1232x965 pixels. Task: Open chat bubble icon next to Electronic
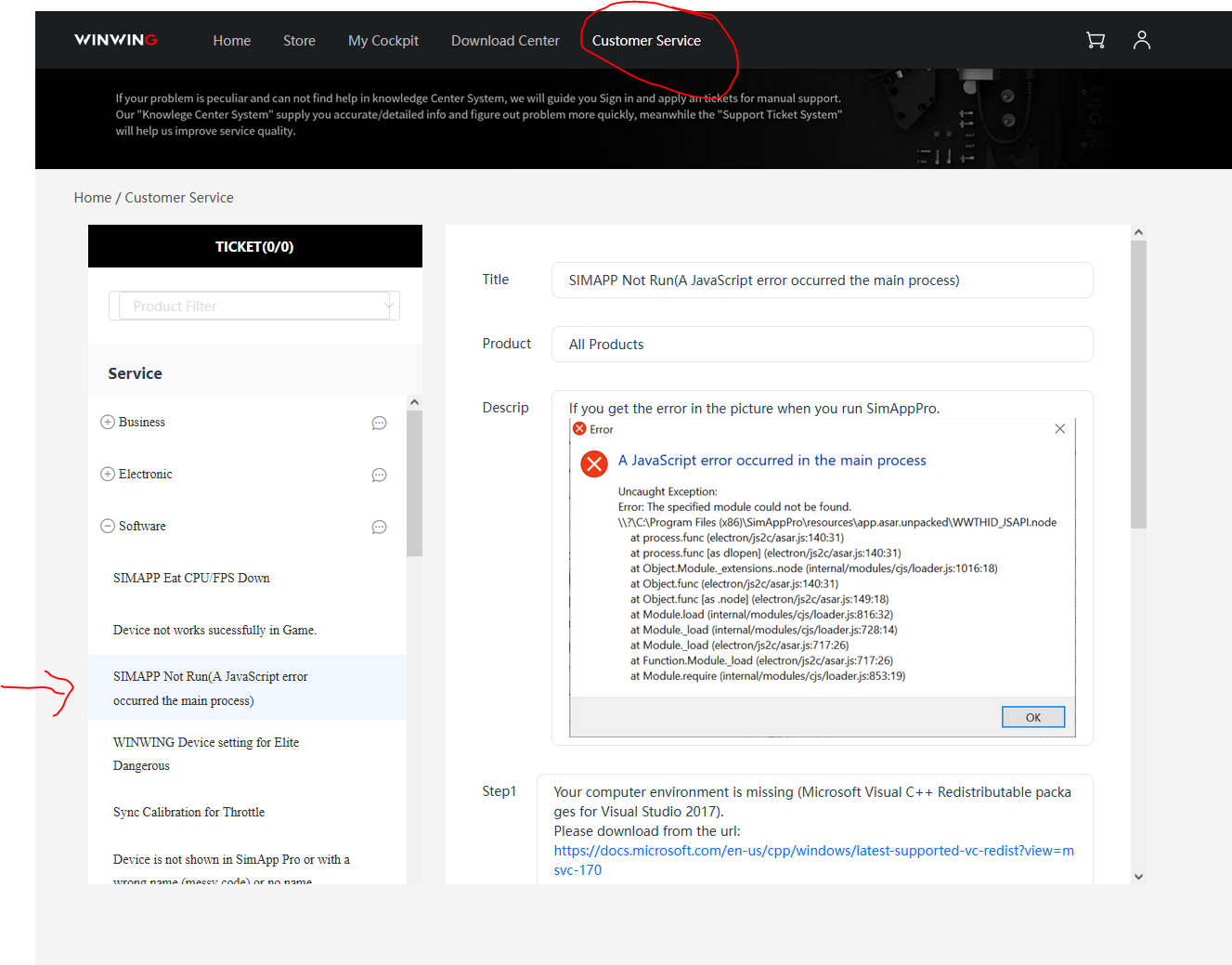tap(379, 475)
